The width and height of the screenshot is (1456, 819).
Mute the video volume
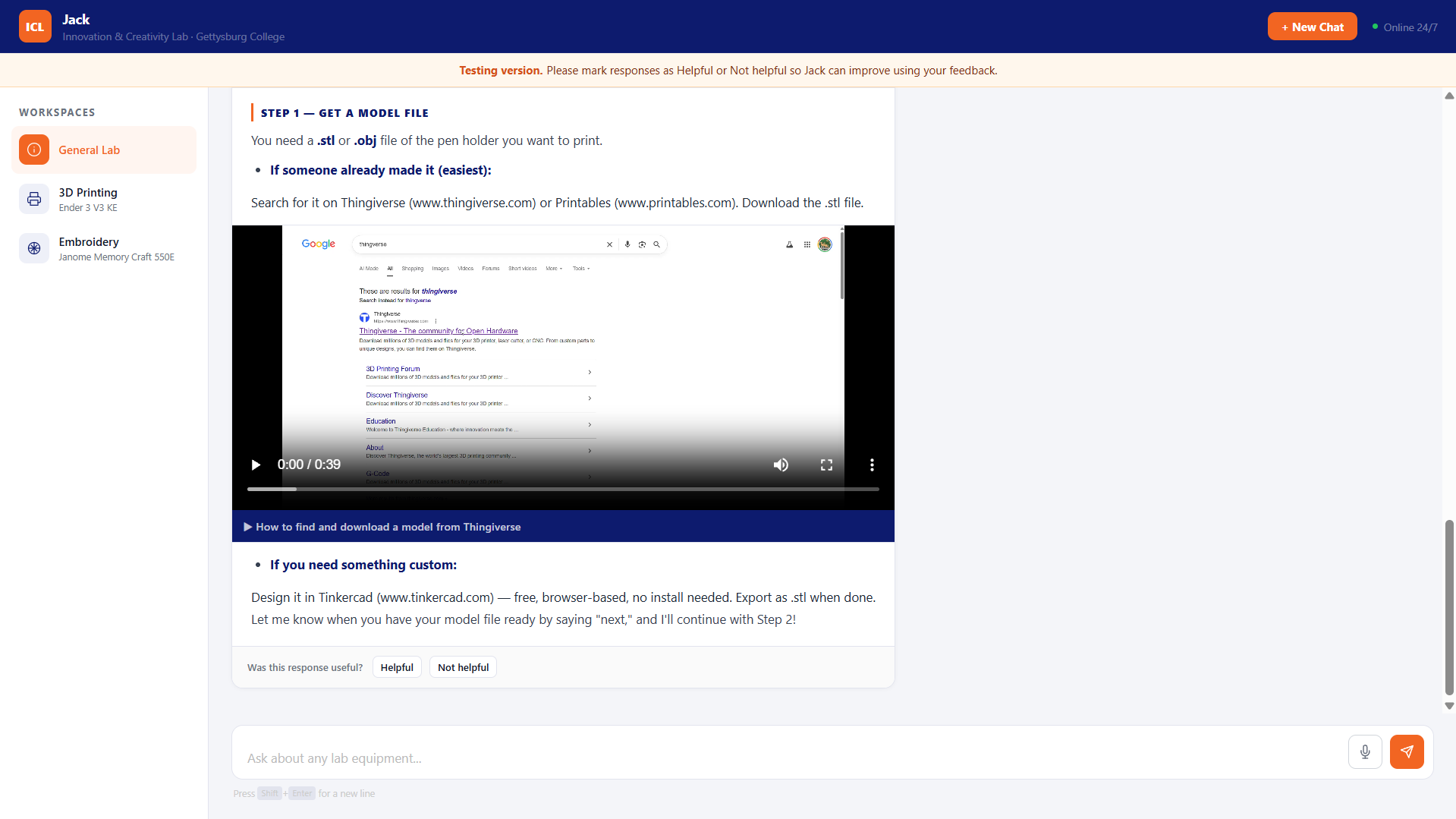[x=781, y=465]
